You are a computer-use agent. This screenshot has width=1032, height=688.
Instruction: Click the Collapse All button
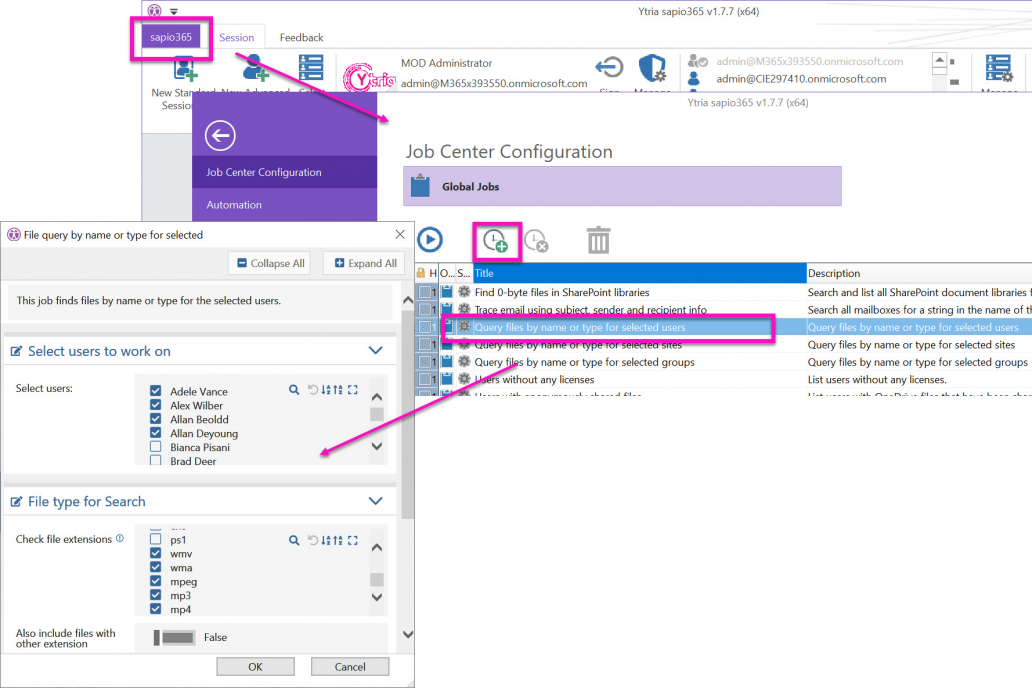(271, 263)
